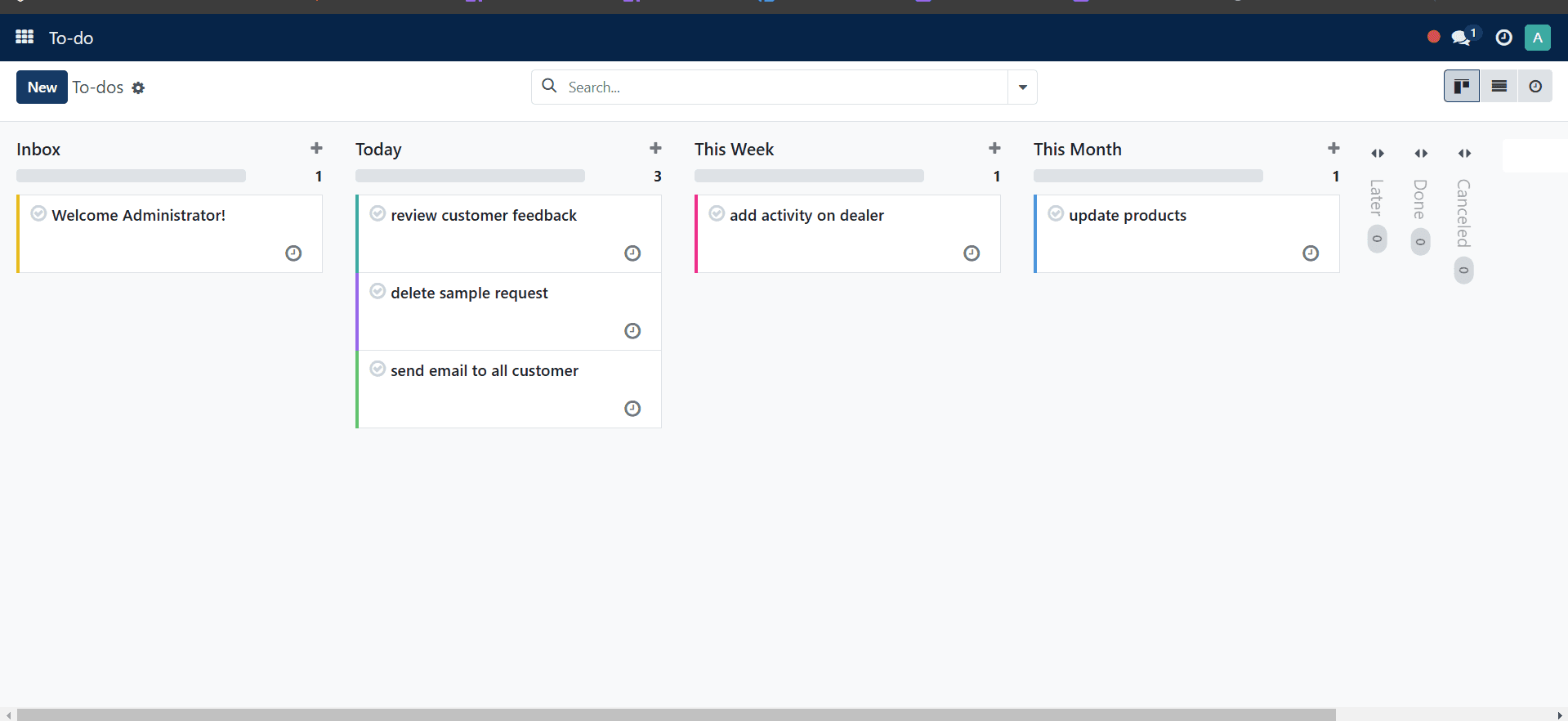Screen dimensions: 1568x721
Task: Add a to-do in This Week column
Action: (x=994, y=148)
